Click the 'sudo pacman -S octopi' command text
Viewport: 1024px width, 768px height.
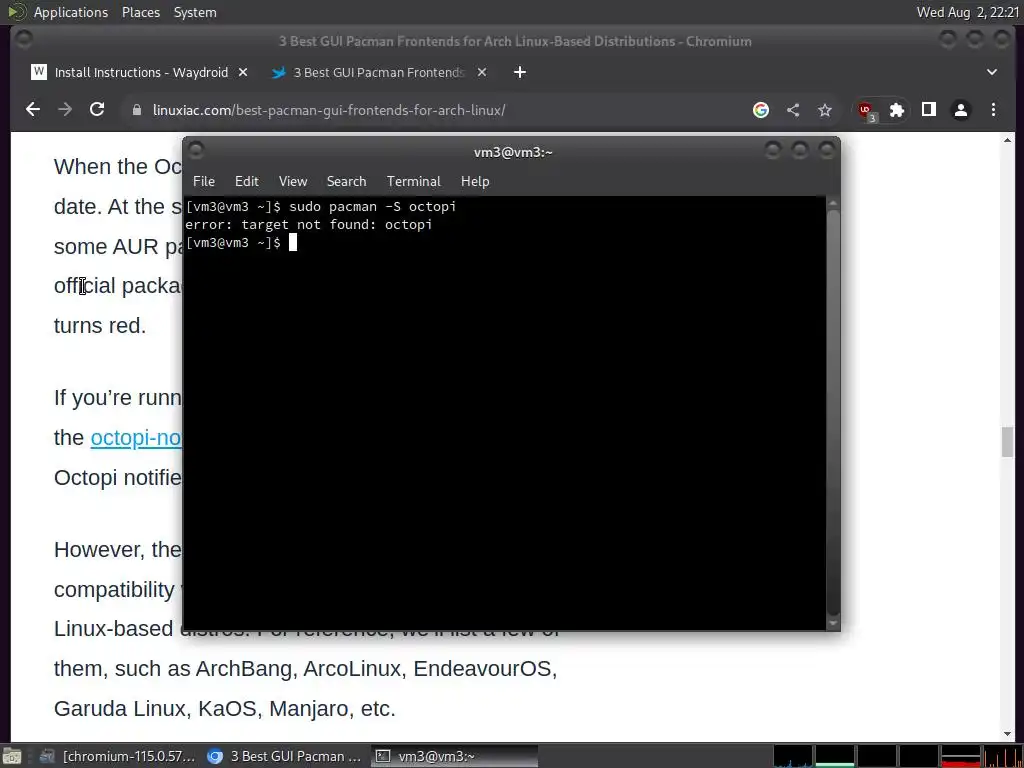point(372,206)
